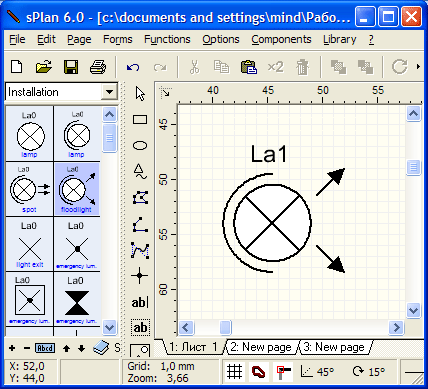
Task: Select the pointer arrow tool
Action: click(140, 94)
